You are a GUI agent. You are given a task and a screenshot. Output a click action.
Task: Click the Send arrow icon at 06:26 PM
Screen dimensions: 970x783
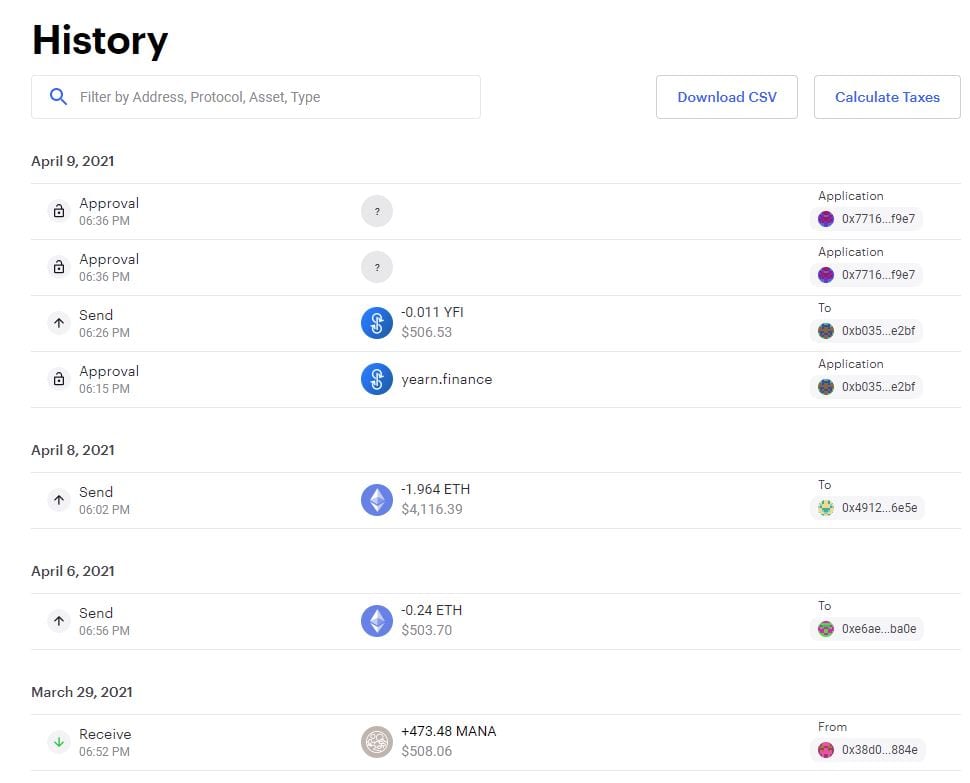click(59, 323)
